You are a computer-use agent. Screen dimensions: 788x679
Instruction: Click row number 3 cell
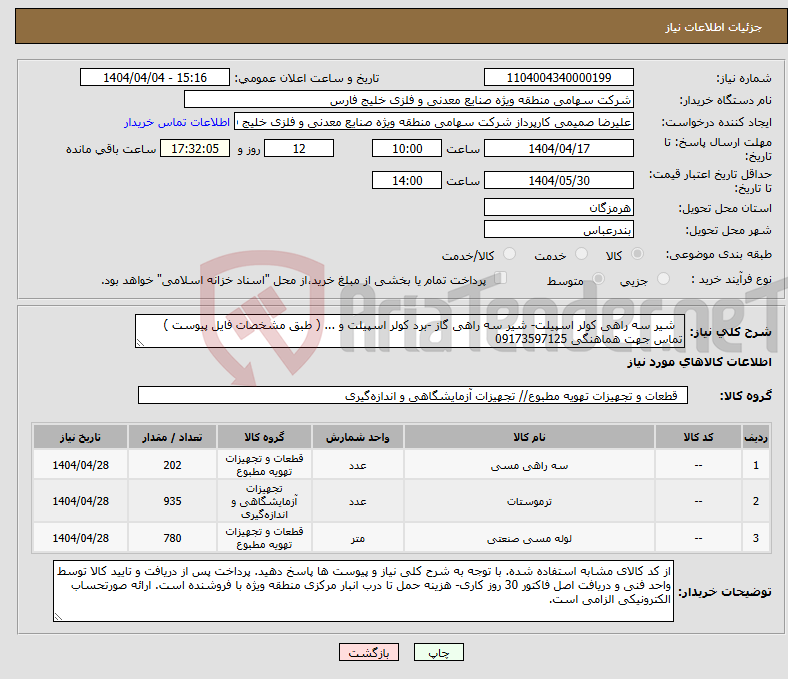click(755, 538)
